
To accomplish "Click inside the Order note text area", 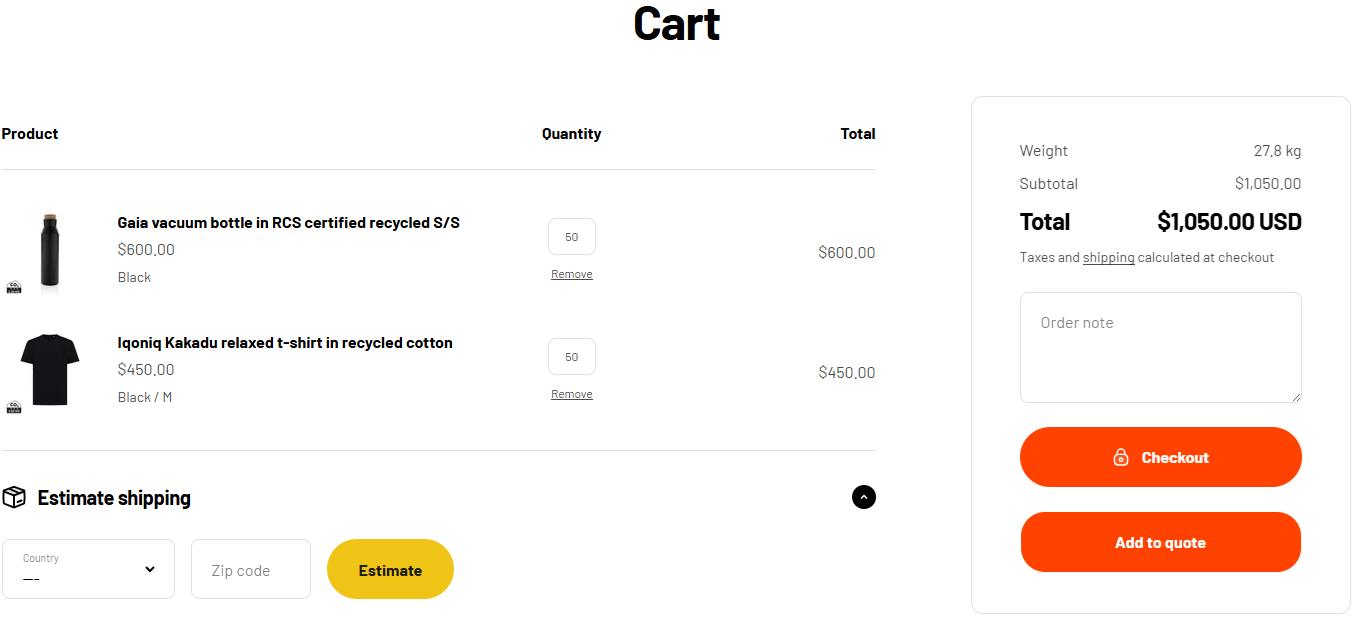I will [x=1160, y=347].
